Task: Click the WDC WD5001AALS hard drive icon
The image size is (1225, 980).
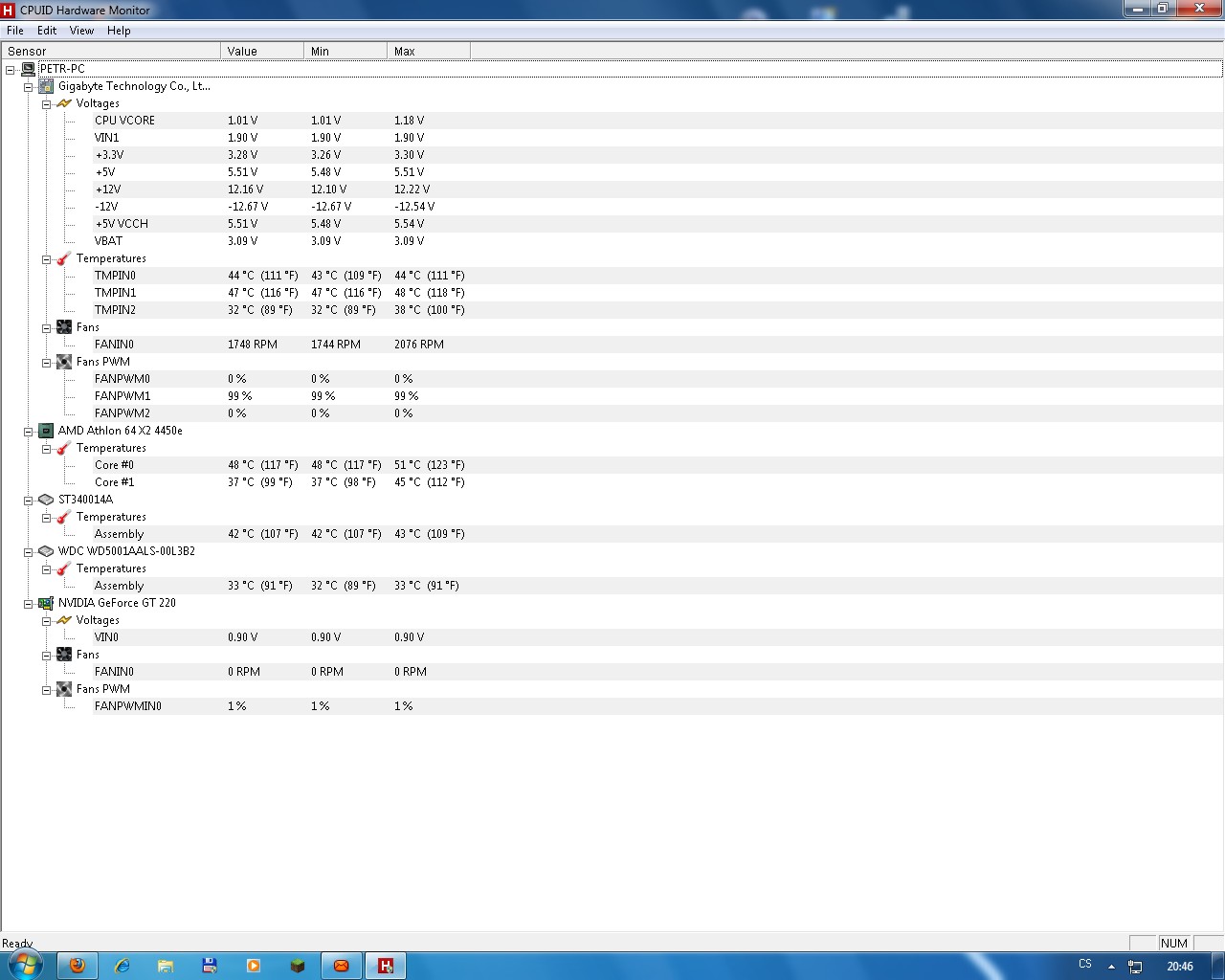Action: pyautogui.click(x=46, y=551)
